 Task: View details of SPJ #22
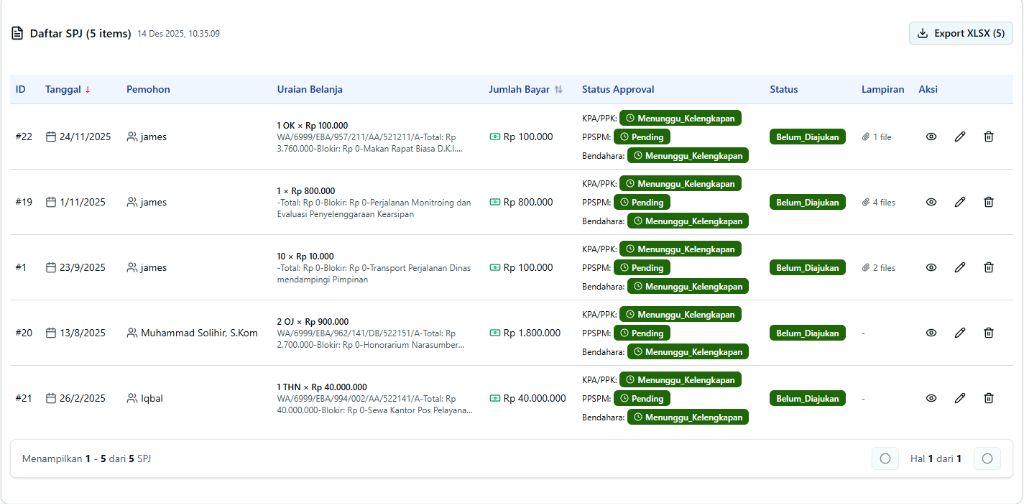931,137
